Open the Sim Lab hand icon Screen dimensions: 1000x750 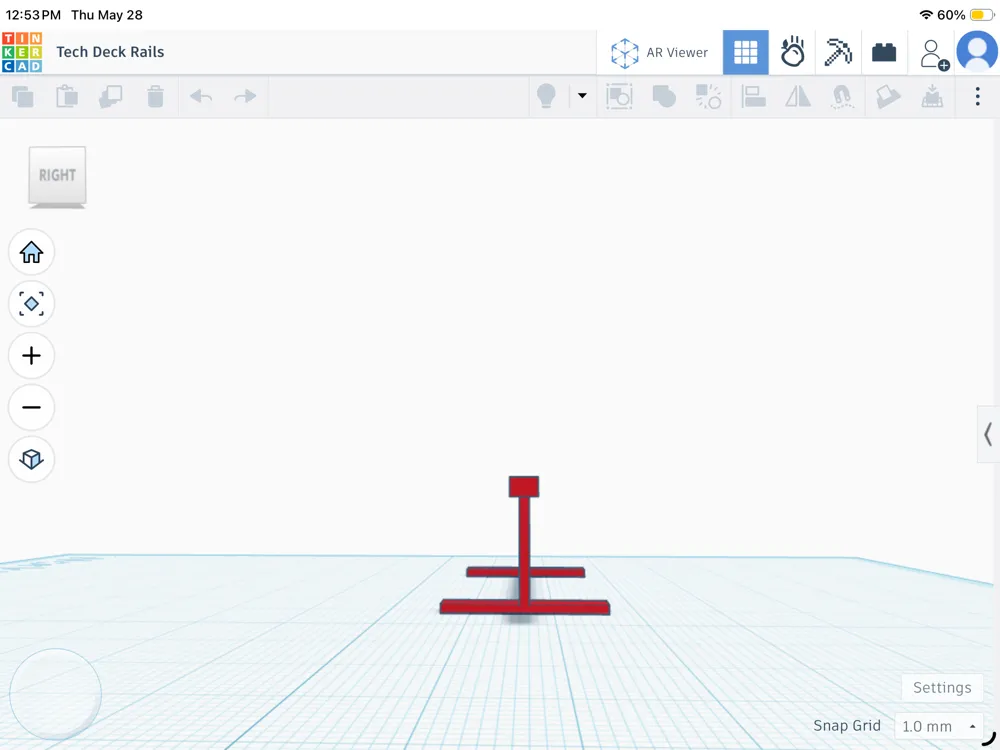click(792, 52)
